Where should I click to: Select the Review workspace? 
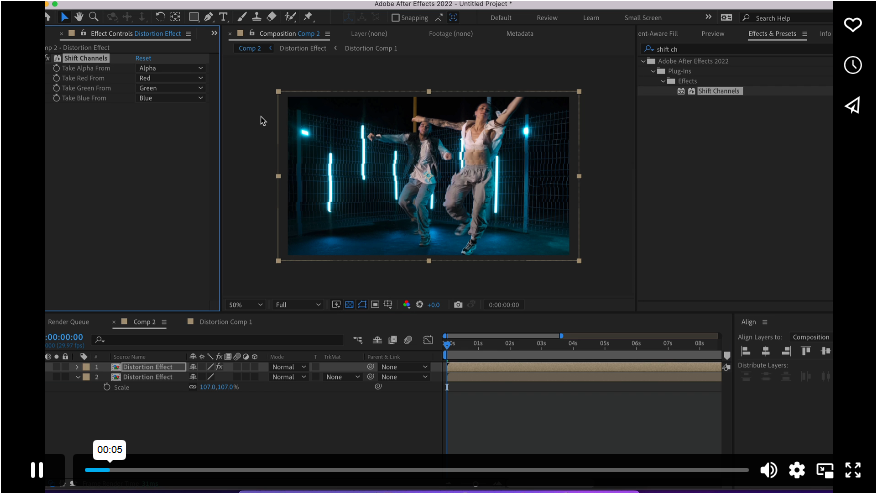[x=546, y=18]
